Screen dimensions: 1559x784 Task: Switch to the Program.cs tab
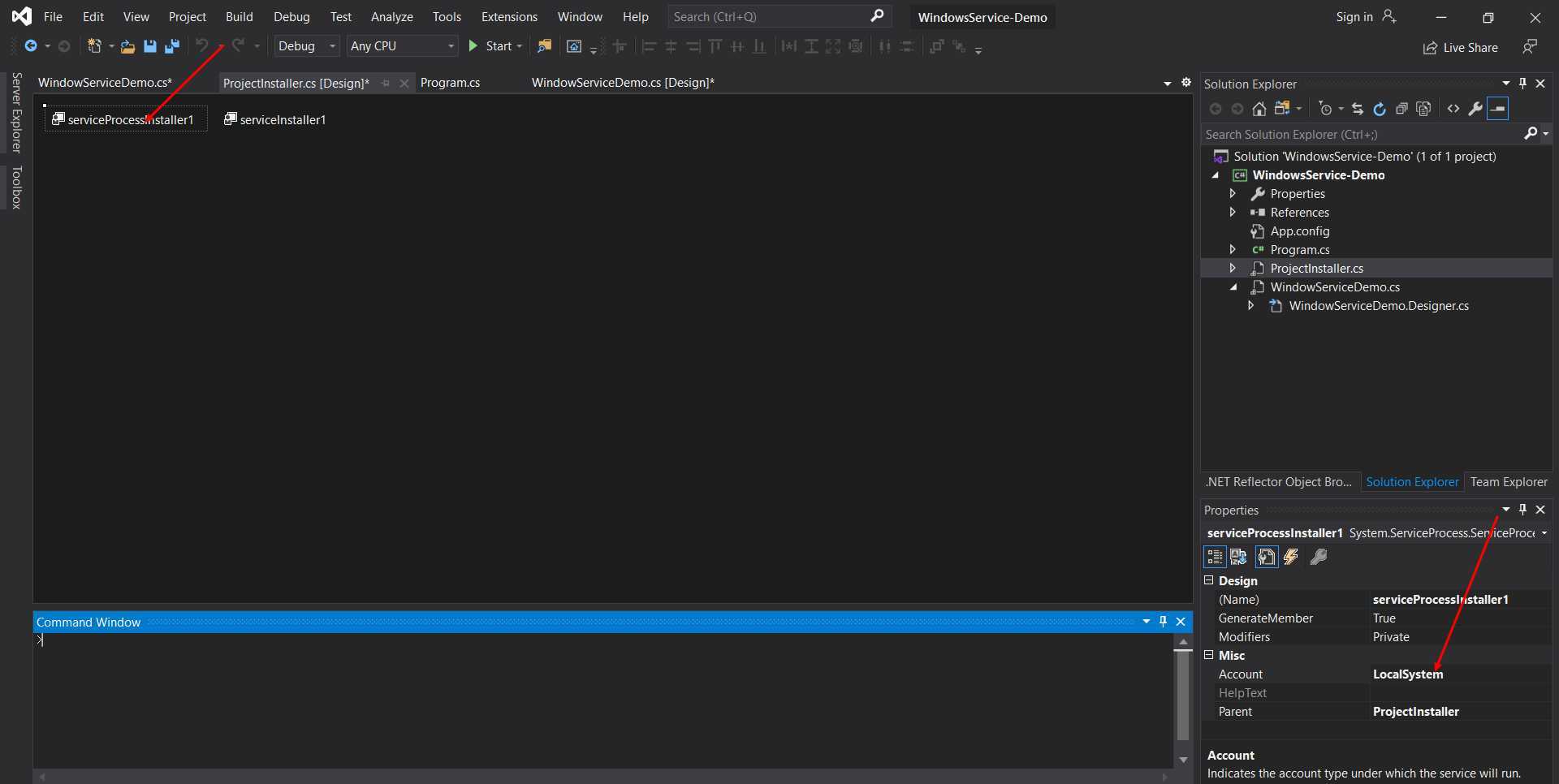450,83
